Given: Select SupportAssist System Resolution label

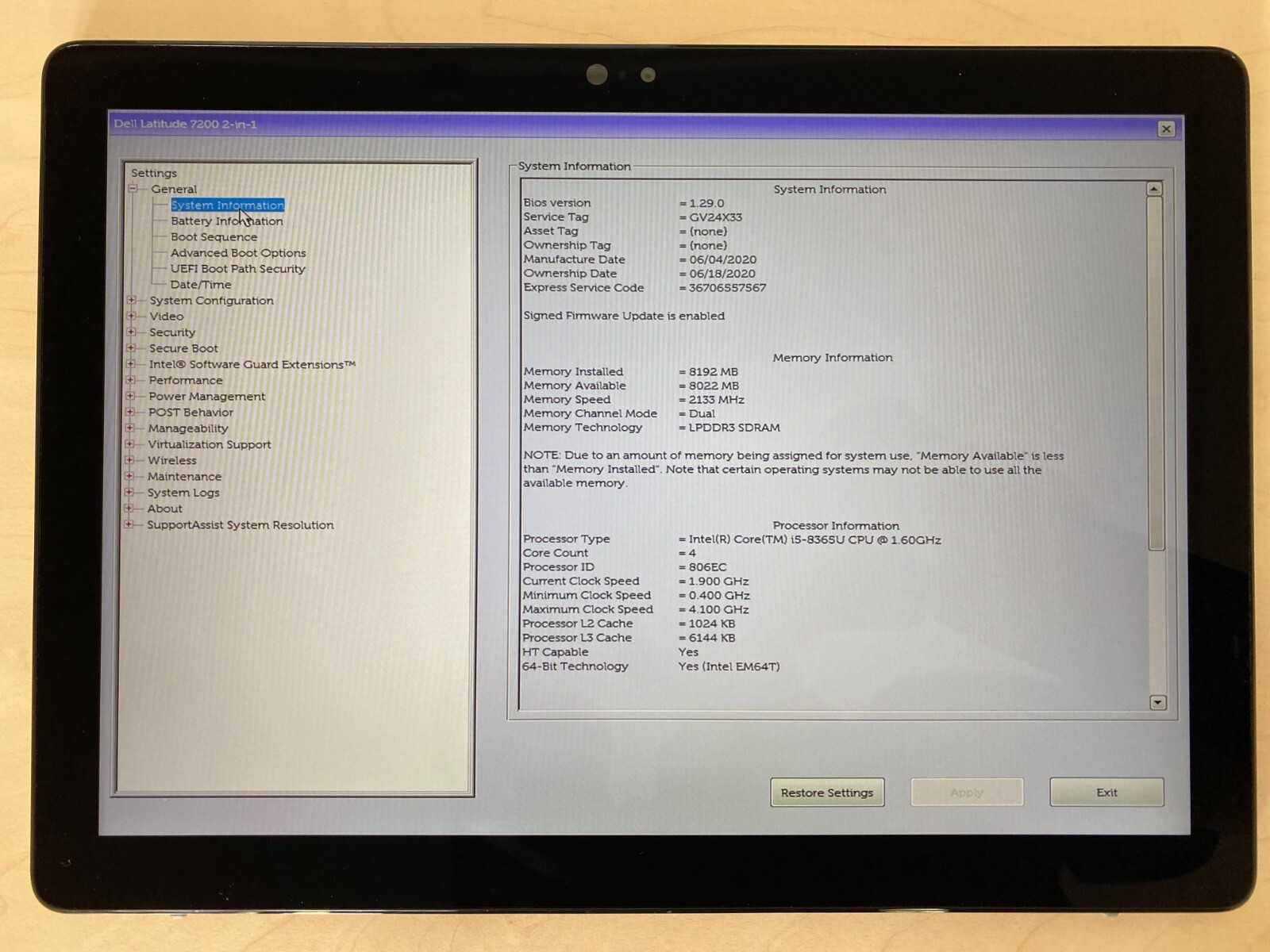Looking at the screenshot, I should click(241, 524).
